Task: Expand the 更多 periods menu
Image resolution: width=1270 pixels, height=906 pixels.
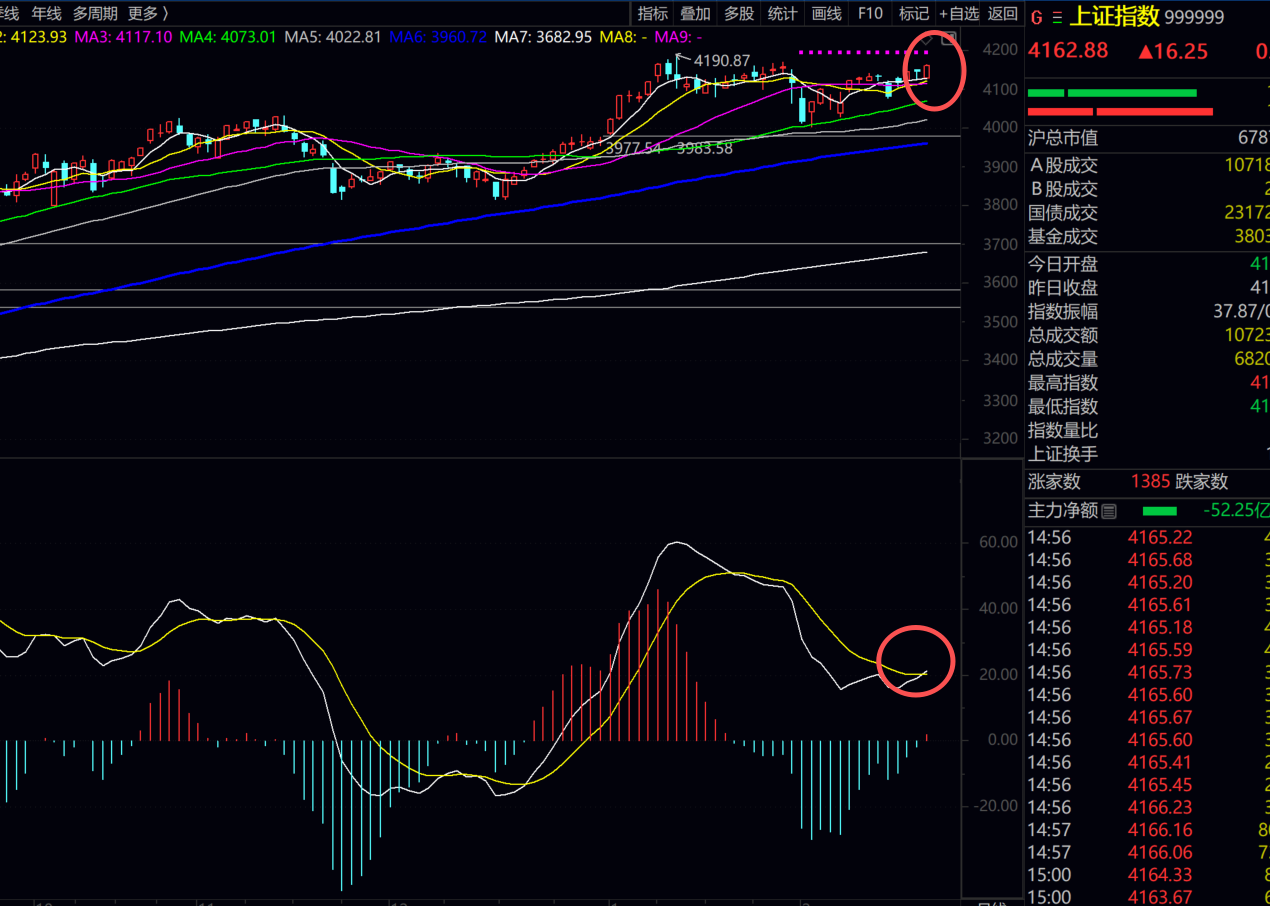Action: 147,13
